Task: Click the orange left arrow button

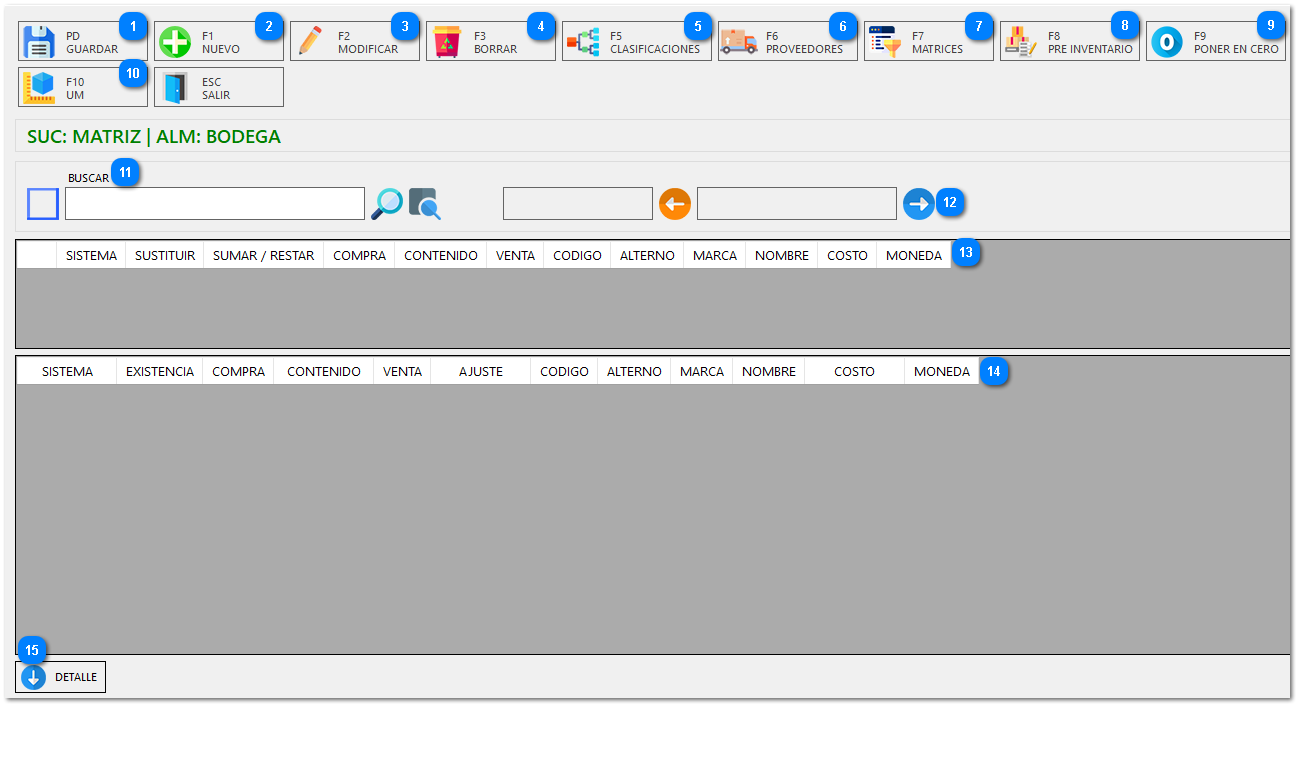Action: tap(675, 204)
